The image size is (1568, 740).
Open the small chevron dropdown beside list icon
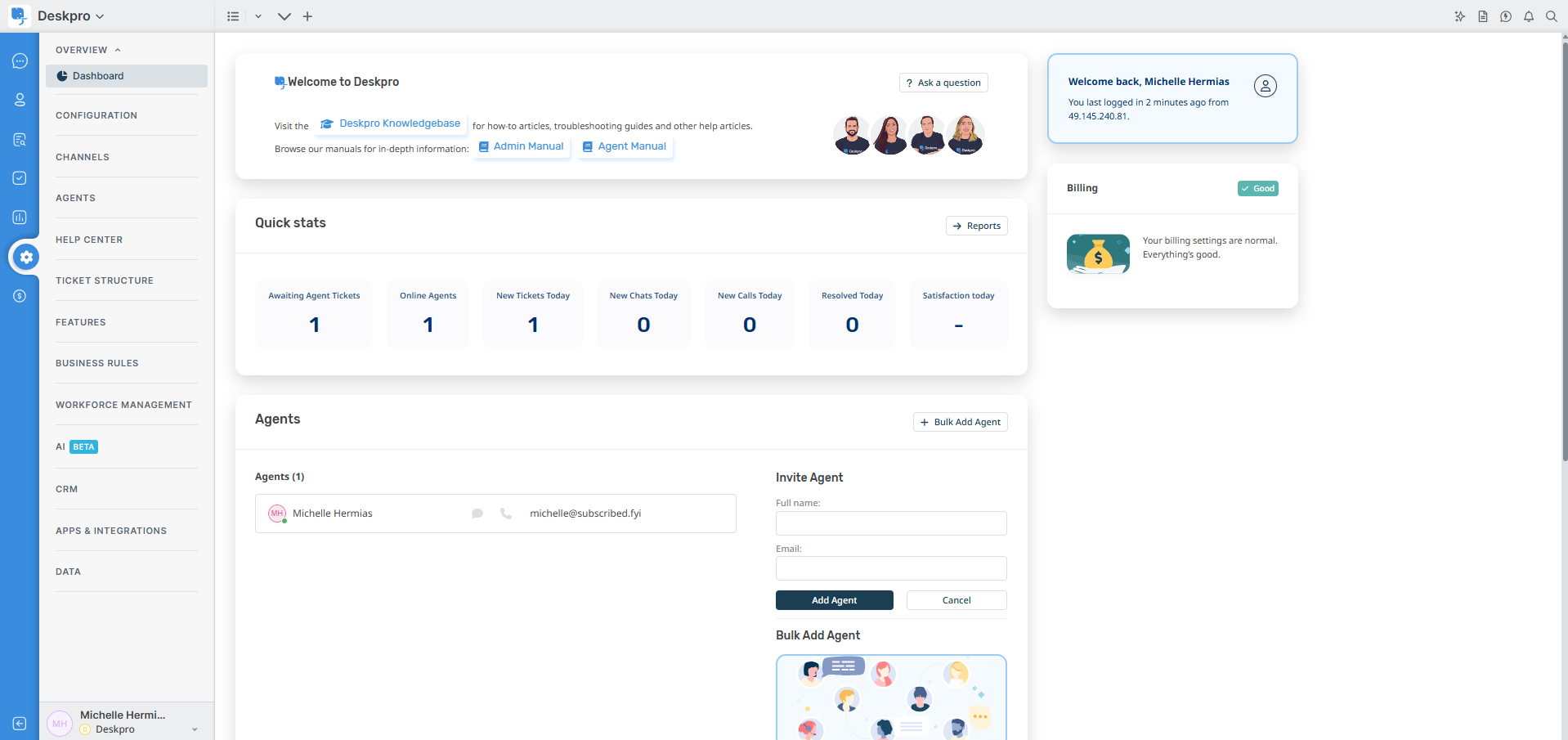click(x=258, y=16)
